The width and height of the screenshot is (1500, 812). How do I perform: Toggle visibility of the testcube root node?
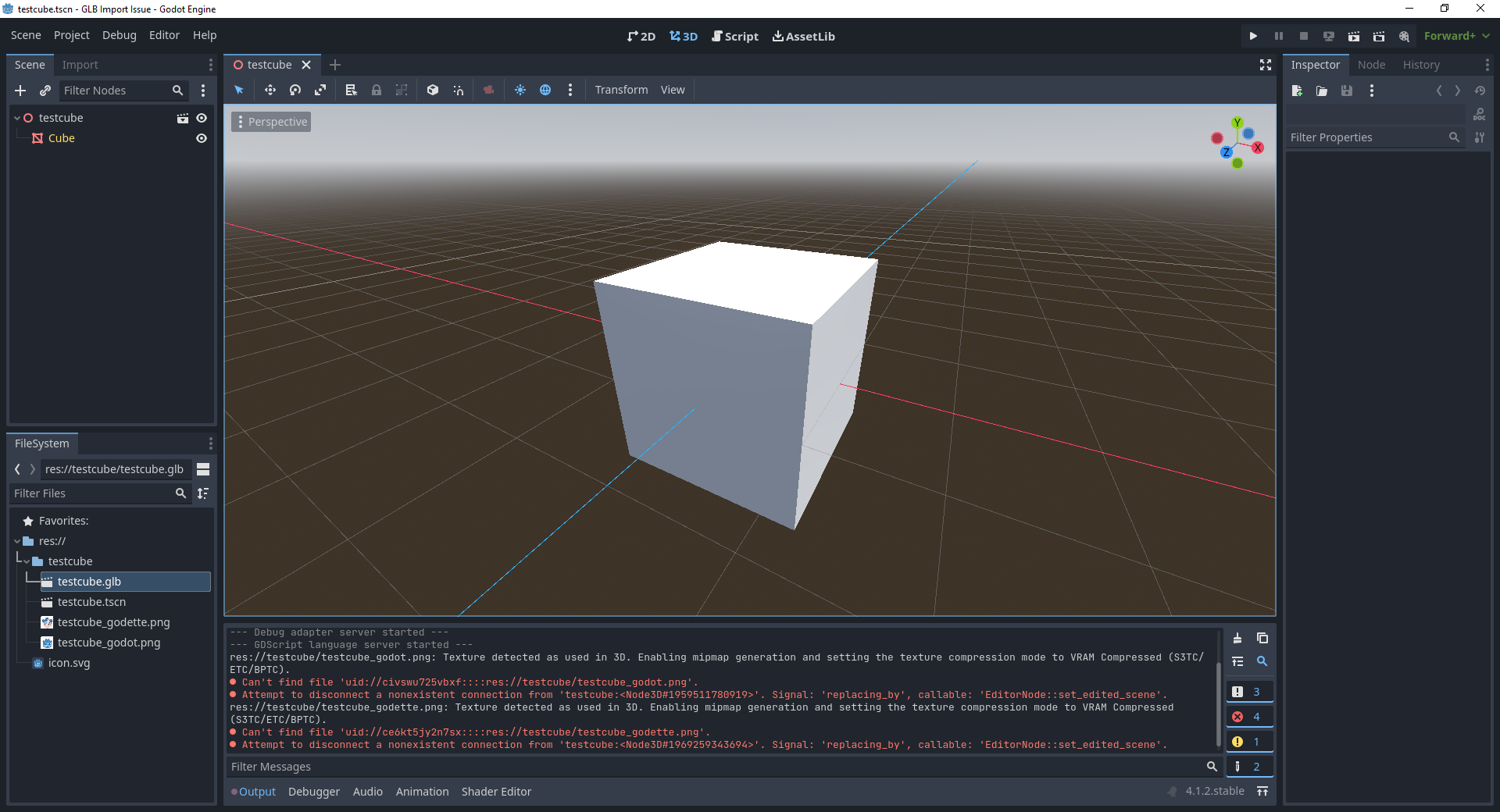201,117
